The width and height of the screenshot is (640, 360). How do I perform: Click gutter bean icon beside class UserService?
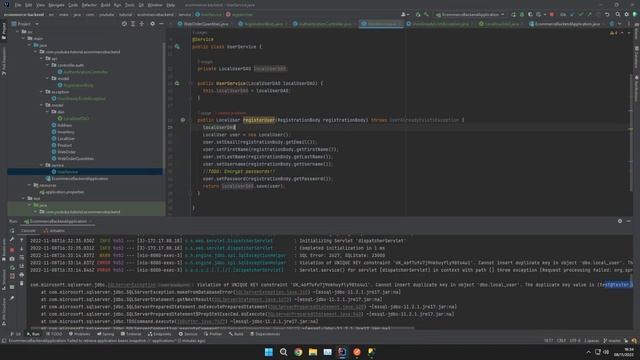(177, 47)
